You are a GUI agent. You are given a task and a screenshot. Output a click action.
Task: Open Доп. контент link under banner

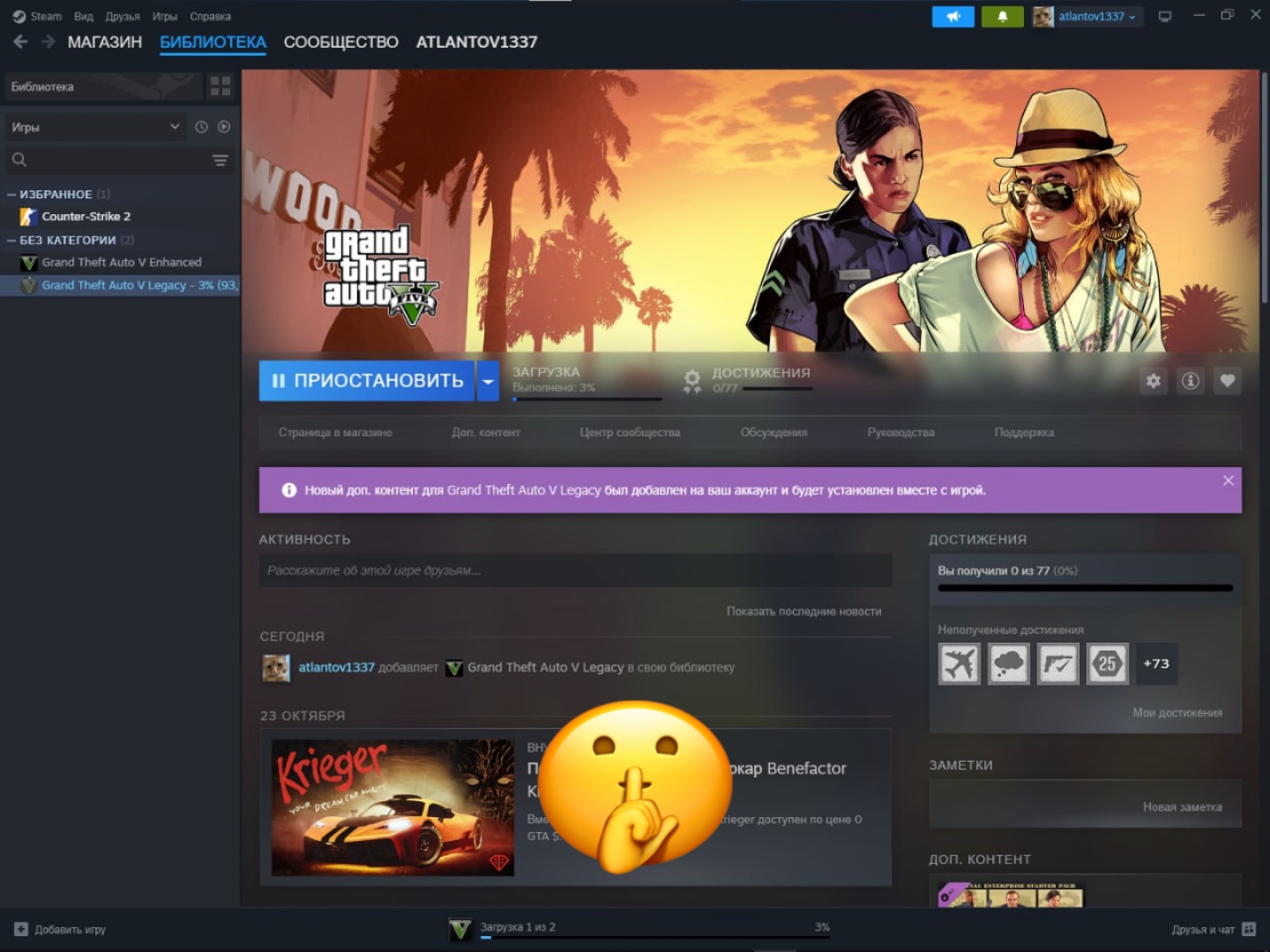[x=486, y=432]
